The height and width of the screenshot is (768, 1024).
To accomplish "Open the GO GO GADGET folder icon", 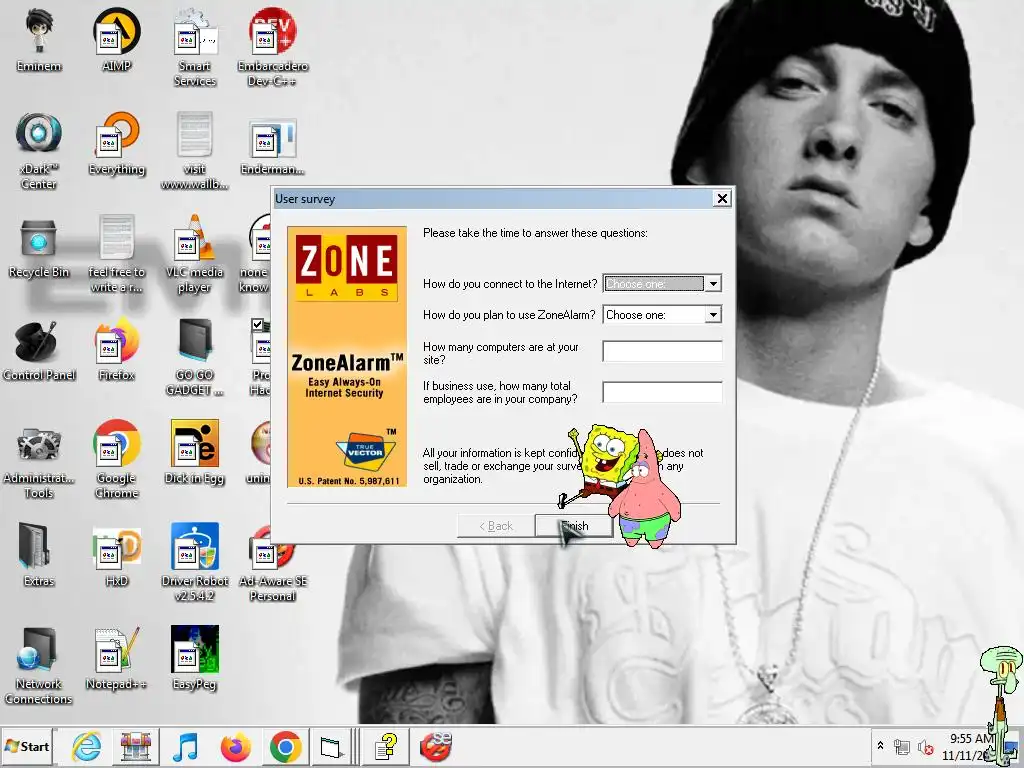I will coord(195,357).
